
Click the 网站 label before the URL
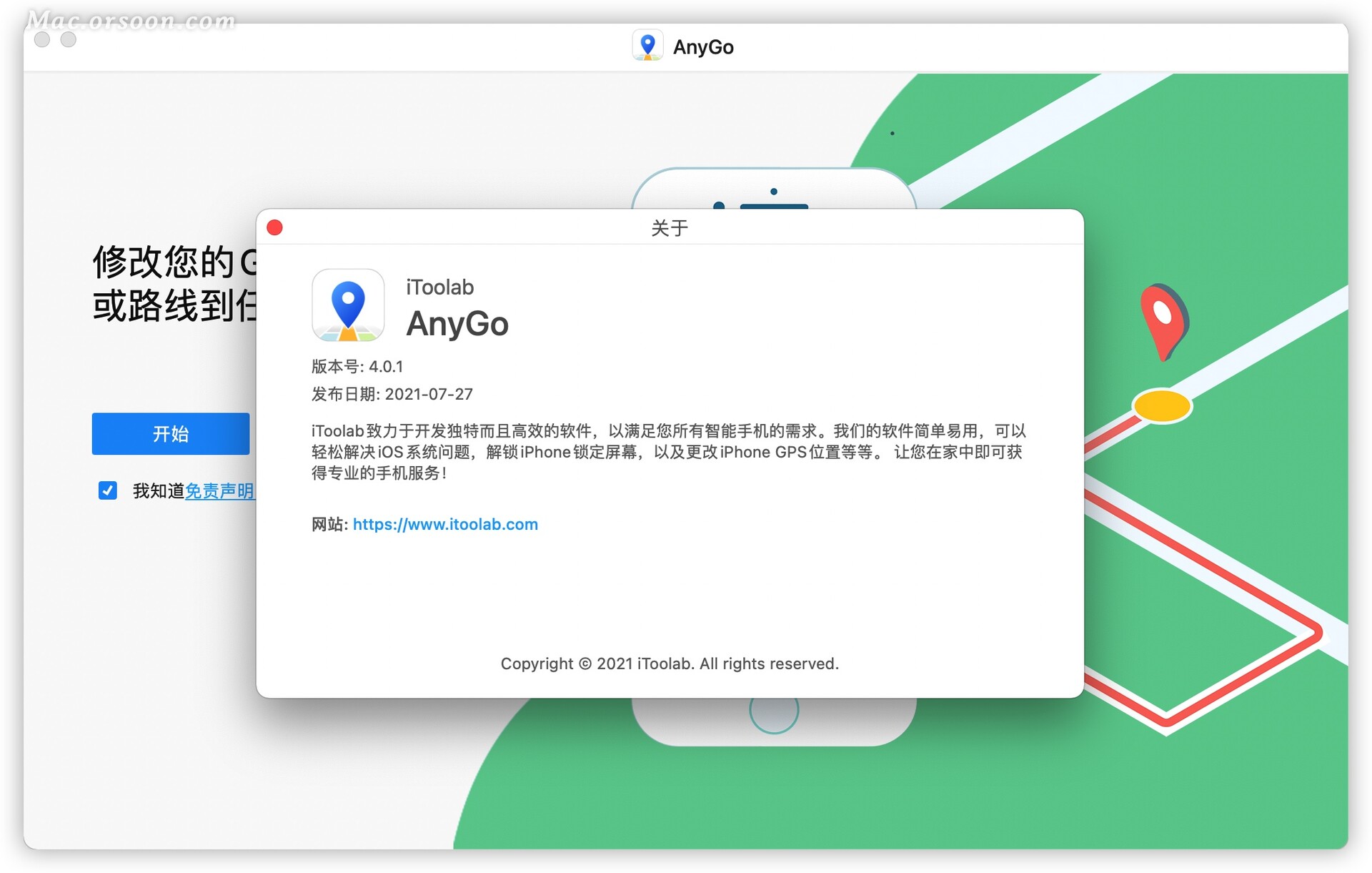pyautogui.click(x=328, y=524)
